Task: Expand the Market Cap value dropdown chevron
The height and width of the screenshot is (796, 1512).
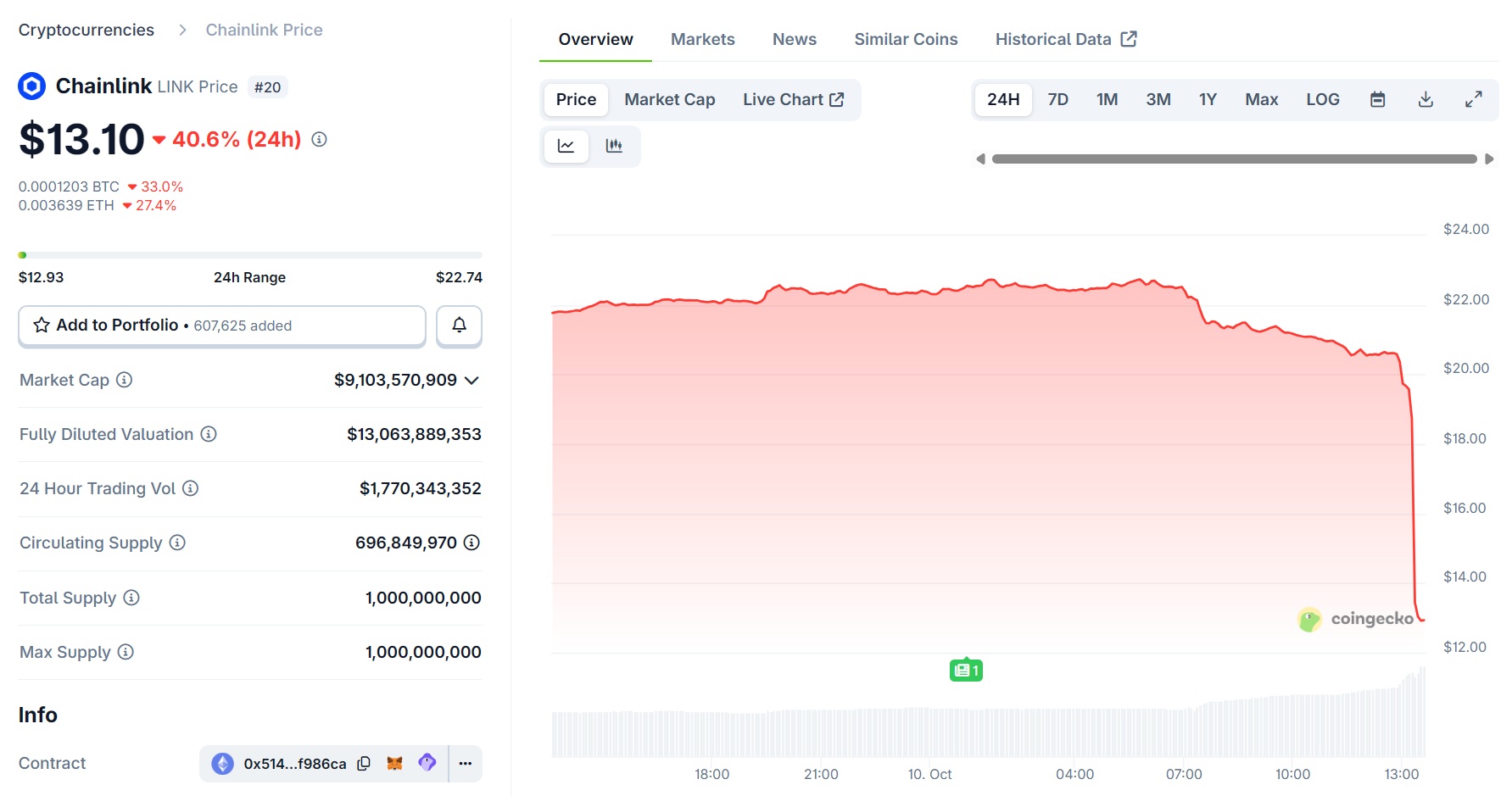Action: pos(472,381)
